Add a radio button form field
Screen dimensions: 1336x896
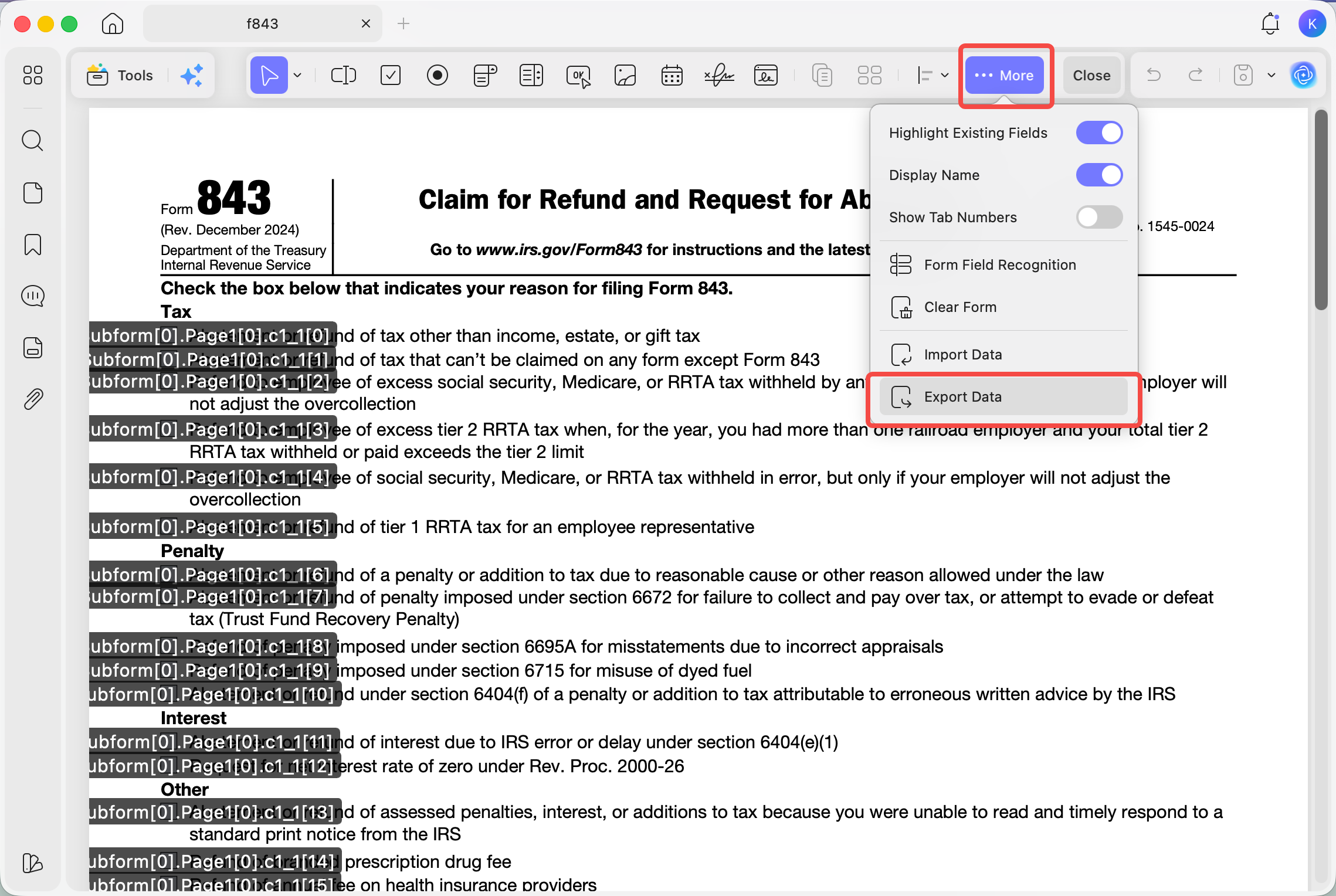pyautogui.click(x=438, y=75)
